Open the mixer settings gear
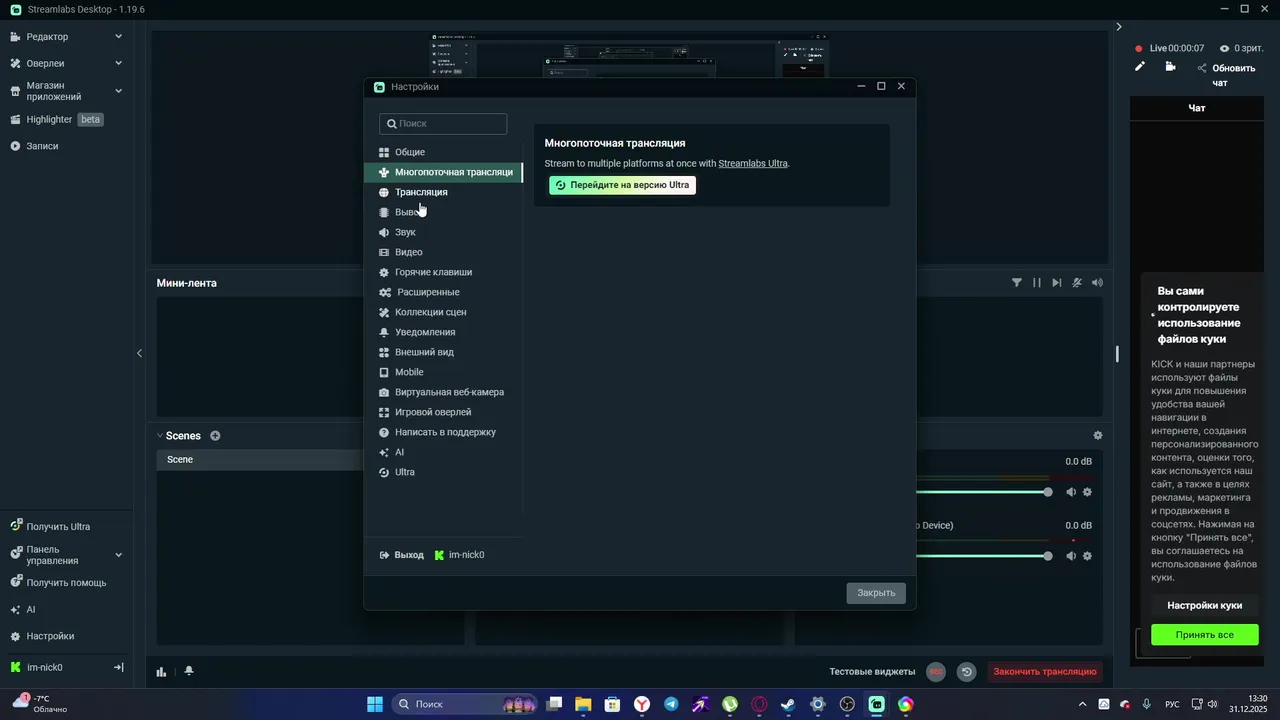The width and height of the screenshot is (1280, 720). pyautogui.click(x=1098, y=436)
